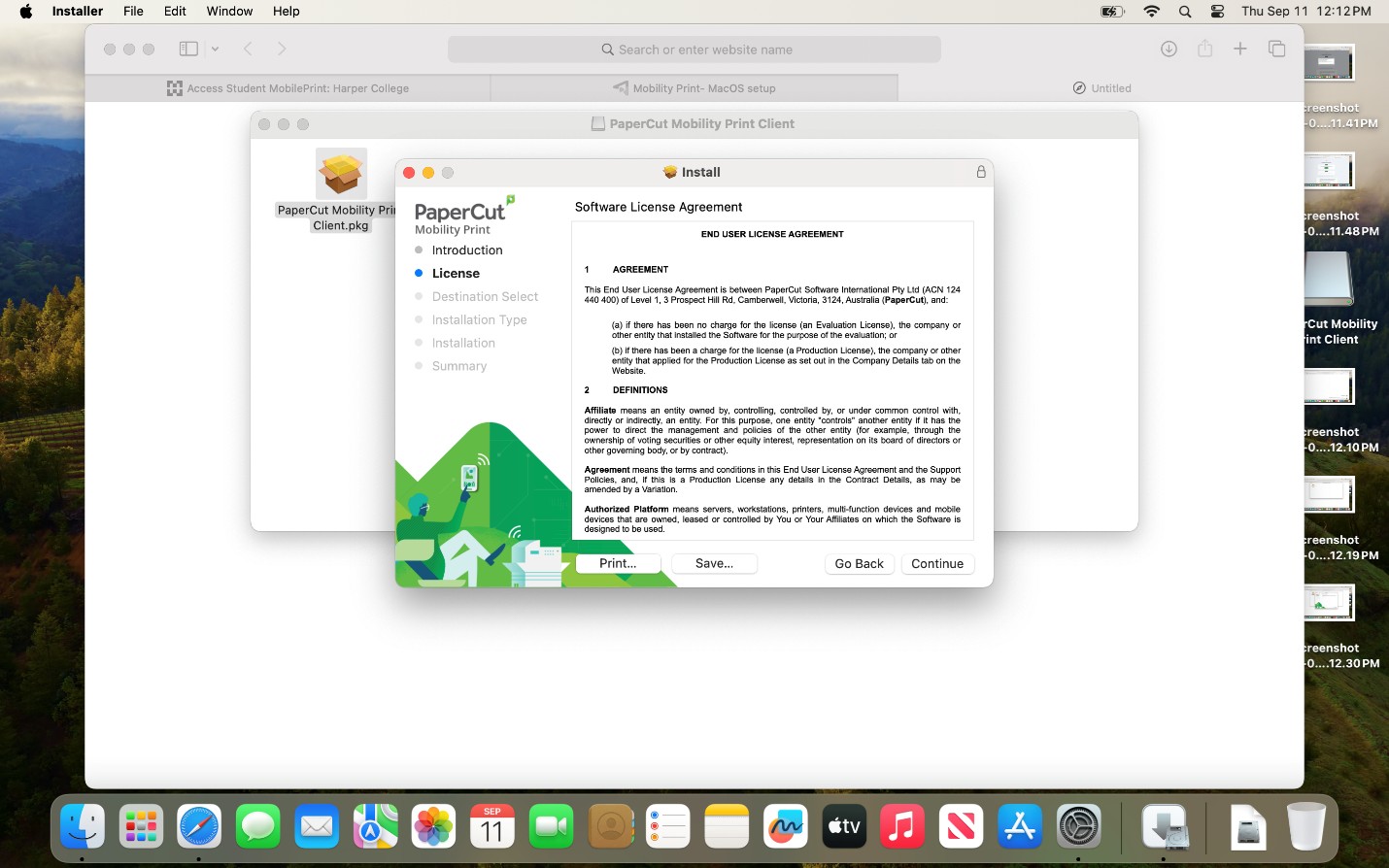Click the Share icon in Safari's toolbar
1389x868 pixels.
click(1204, 48)
